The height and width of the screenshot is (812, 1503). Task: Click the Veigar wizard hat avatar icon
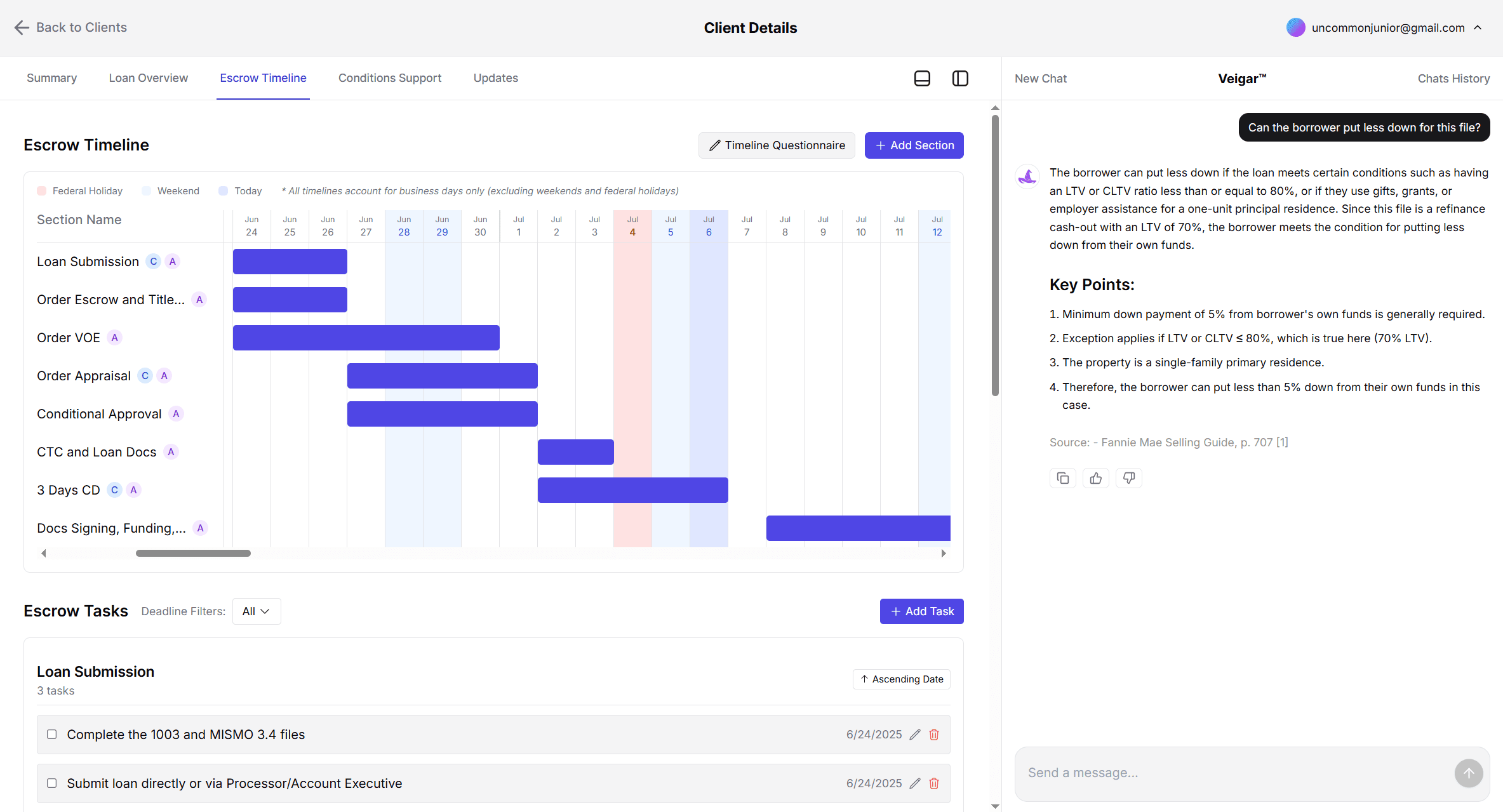pos(1027,176)
